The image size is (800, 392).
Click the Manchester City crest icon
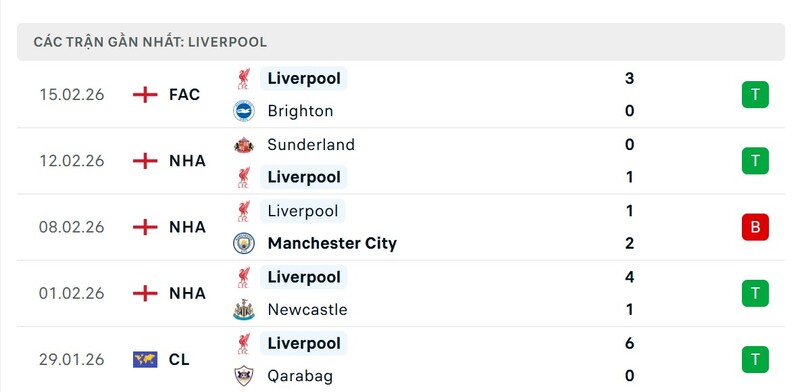click(x=244, y=243)
